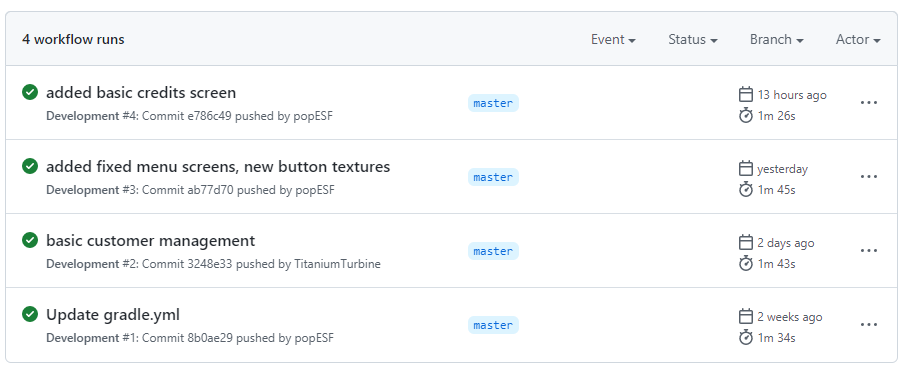Image resolution: width=907 pixels, height=390 pixels.
Task: Click success checkmark beside 'basic customer management'
Action: coord(30,240)
